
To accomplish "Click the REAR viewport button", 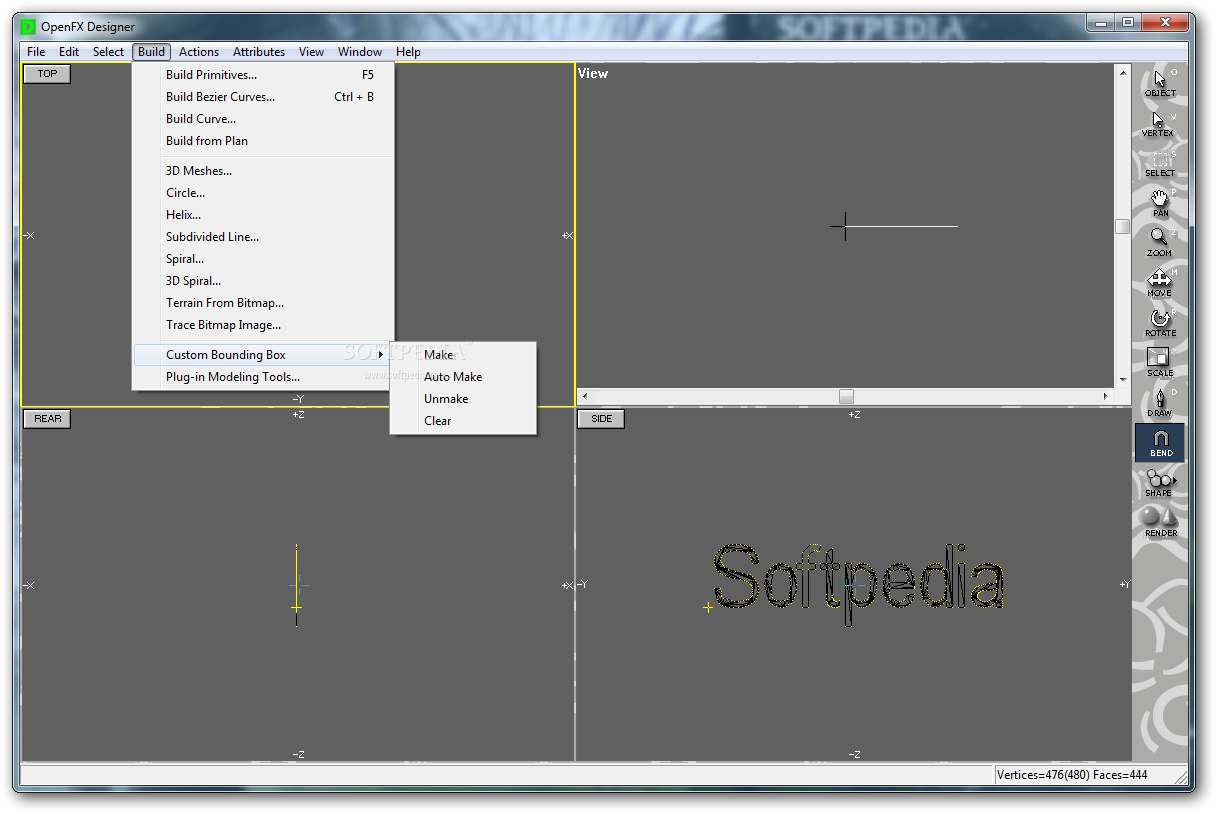I will click(47, 419).
